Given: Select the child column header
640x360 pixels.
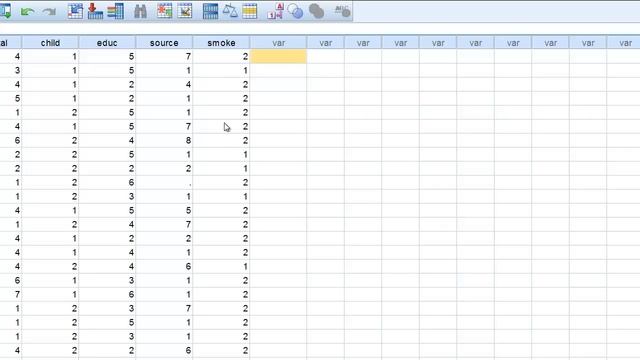Looking at the screenshot, I should coord(50,43).
